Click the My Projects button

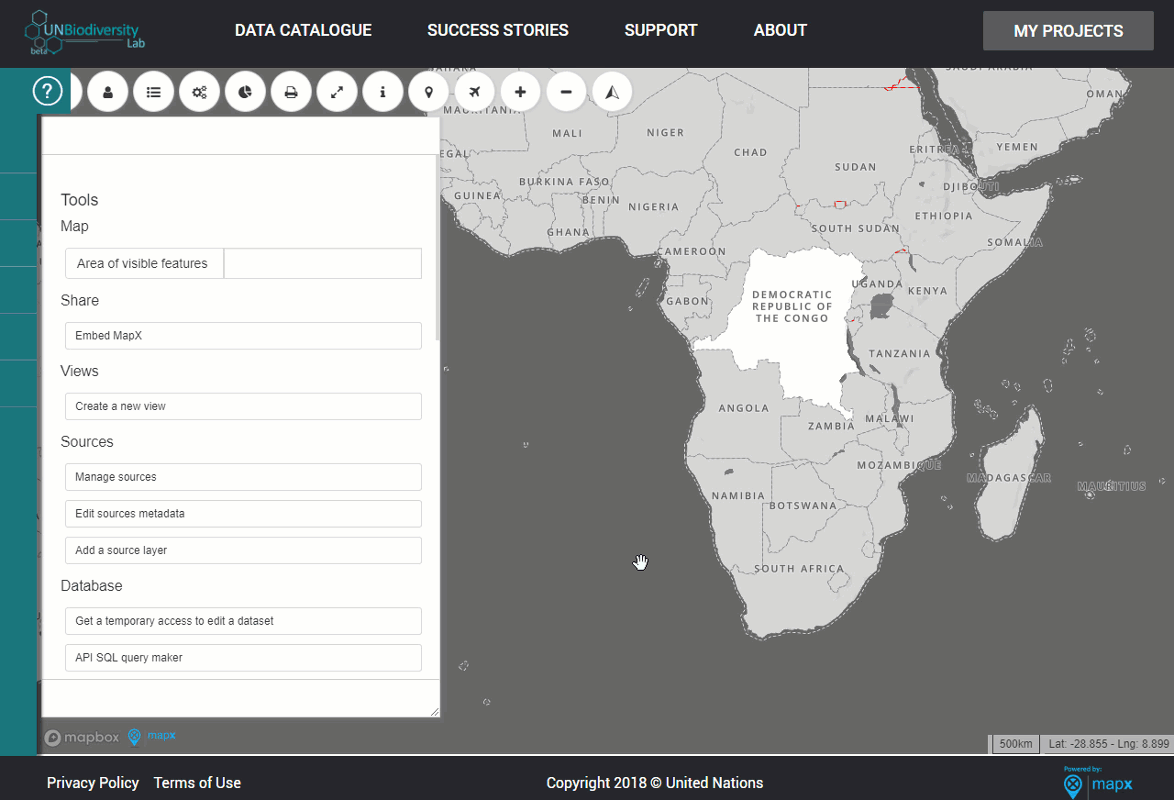[1068, 31]
